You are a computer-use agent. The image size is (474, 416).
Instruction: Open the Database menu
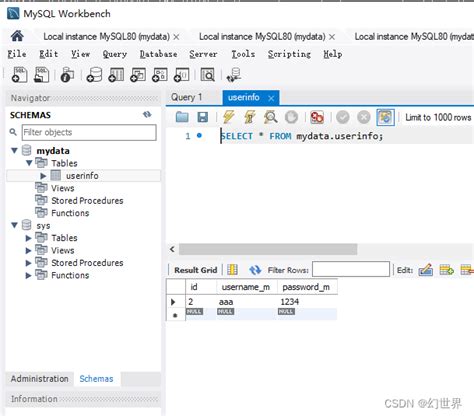click(158, 54)
